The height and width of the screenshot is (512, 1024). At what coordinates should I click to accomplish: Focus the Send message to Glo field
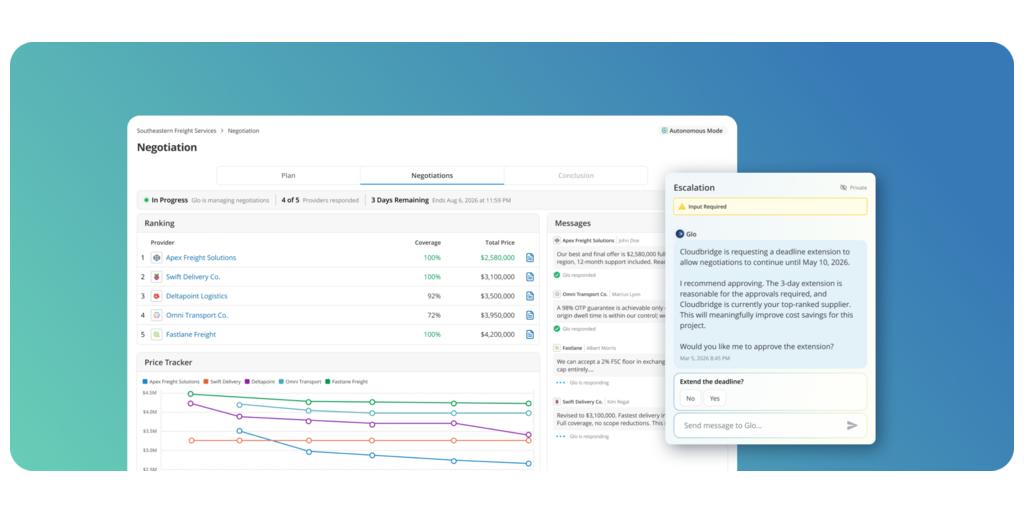[761, 425]
